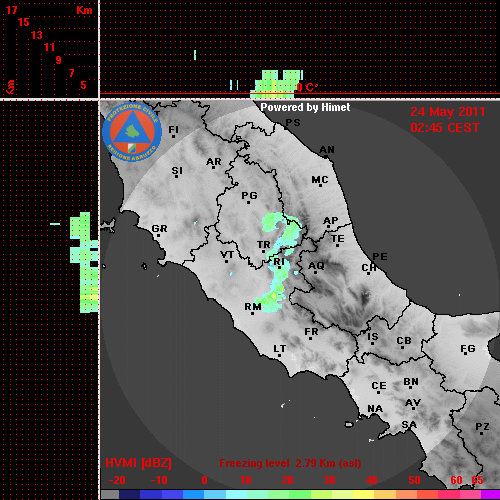
Task: Click the 17 km altitude scale label
Action: click(11, 10)
